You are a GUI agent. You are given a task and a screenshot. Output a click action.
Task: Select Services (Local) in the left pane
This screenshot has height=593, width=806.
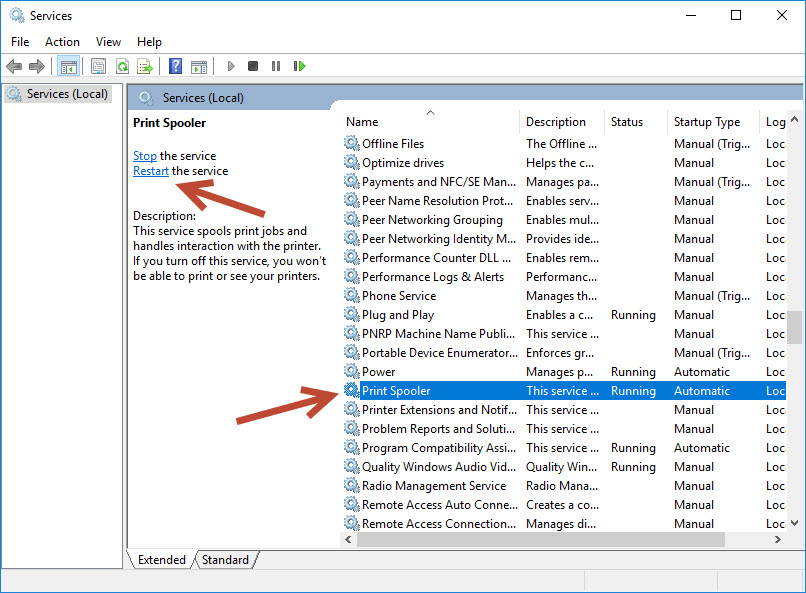point(65,93)
